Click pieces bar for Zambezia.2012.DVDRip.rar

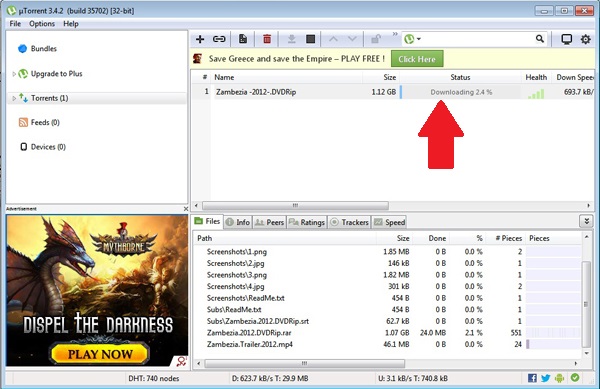tap(553, 333)
